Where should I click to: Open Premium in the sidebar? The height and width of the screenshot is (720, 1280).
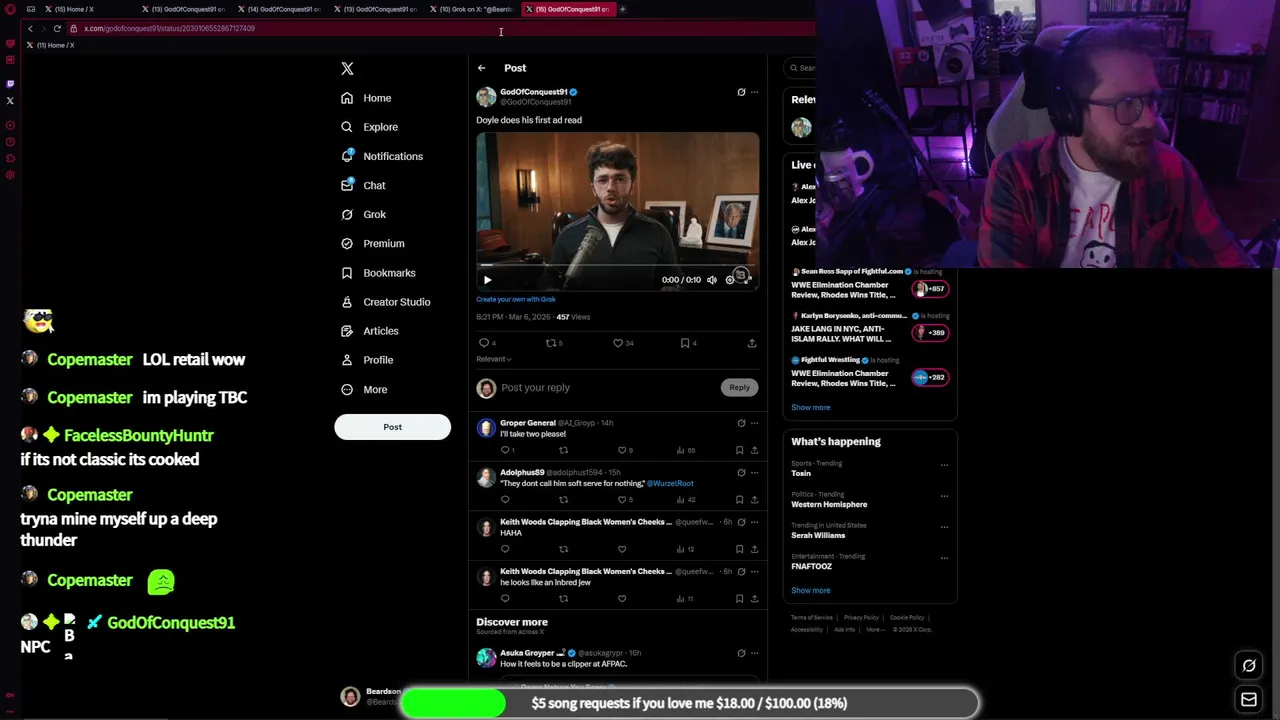click(x=372, y=243)
